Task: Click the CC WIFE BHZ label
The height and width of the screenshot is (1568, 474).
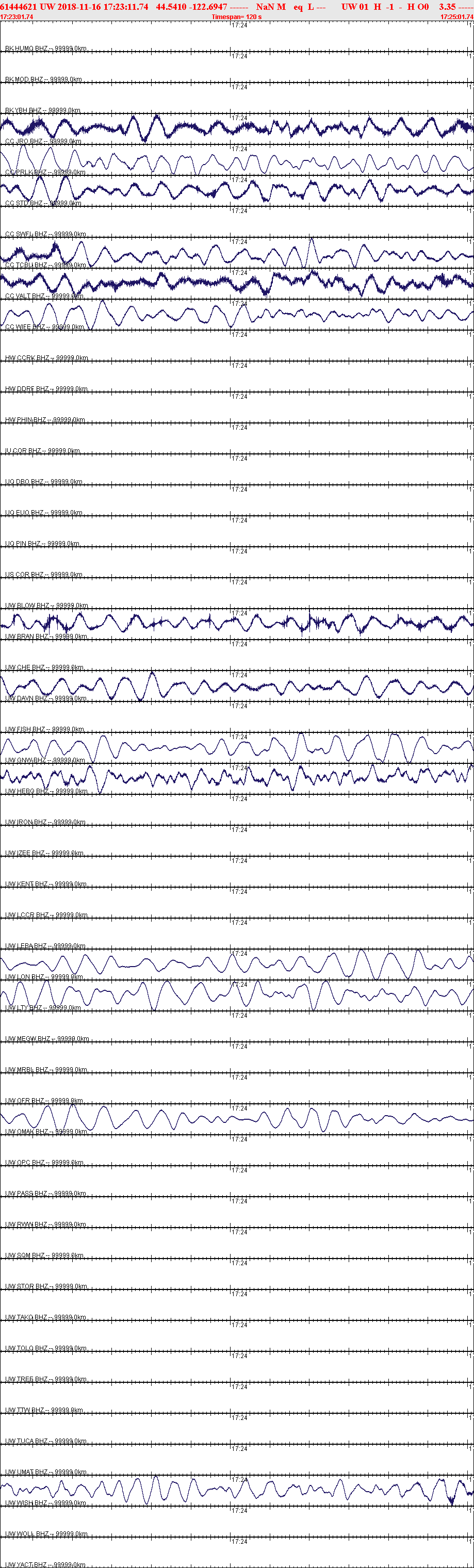Action: [44, 327]
